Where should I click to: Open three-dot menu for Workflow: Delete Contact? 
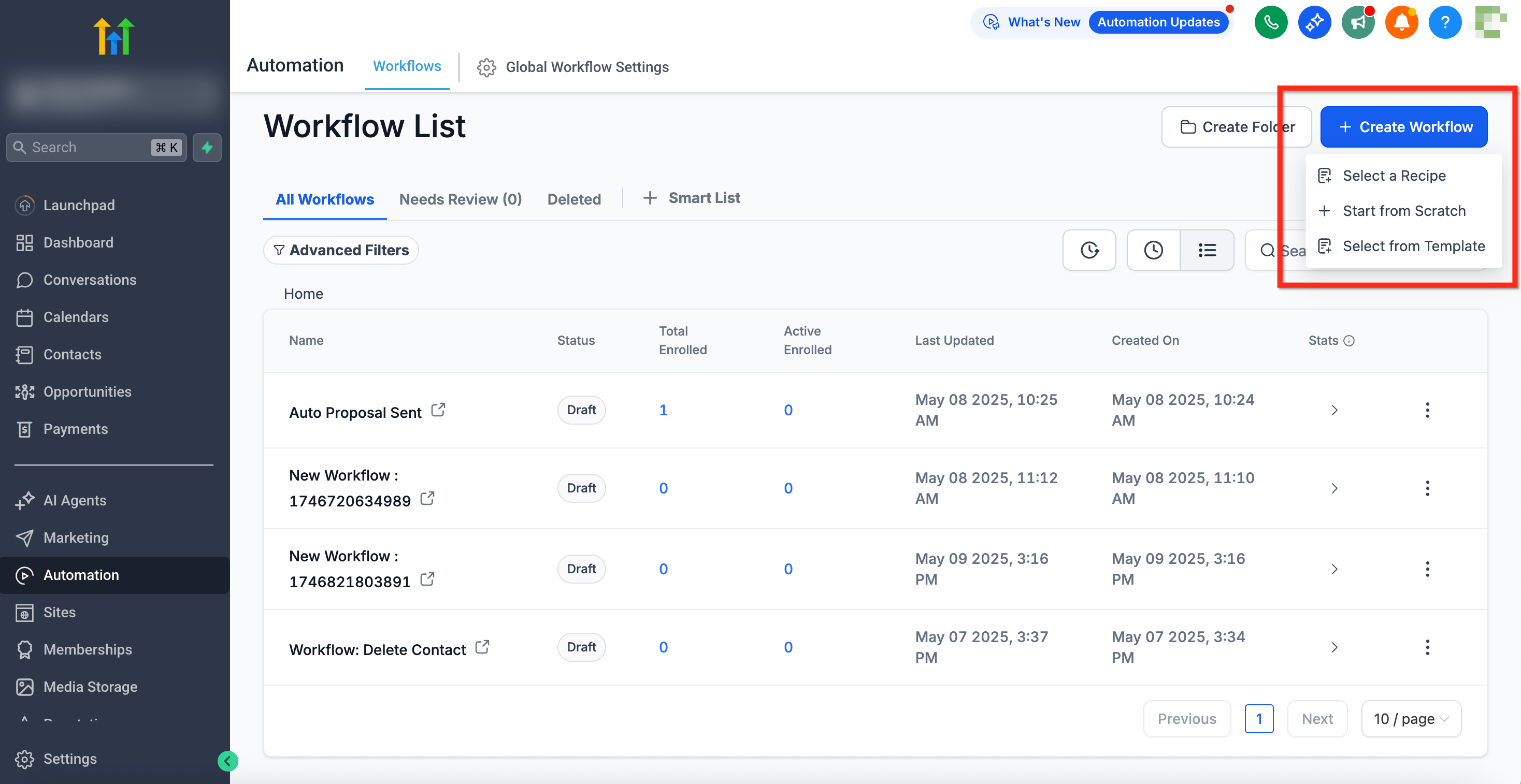pos(1427,647)
